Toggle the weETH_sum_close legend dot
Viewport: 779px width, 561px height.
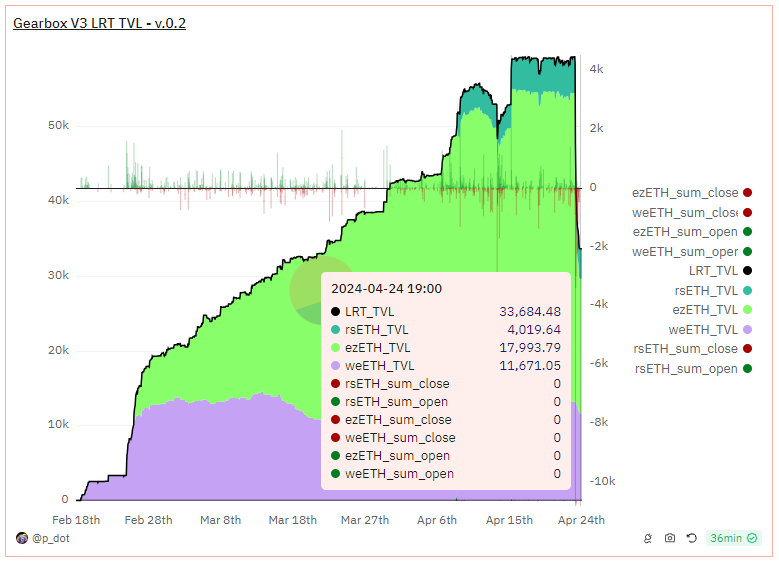[x=747, y=213]
